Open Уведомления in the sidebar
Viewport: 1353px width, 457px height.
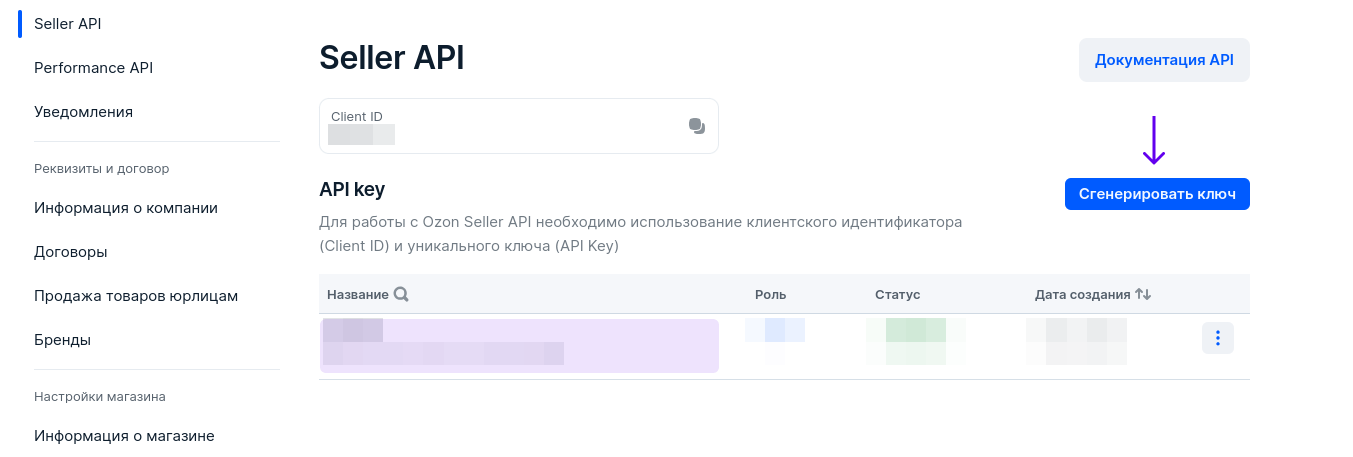click(83, 112)
